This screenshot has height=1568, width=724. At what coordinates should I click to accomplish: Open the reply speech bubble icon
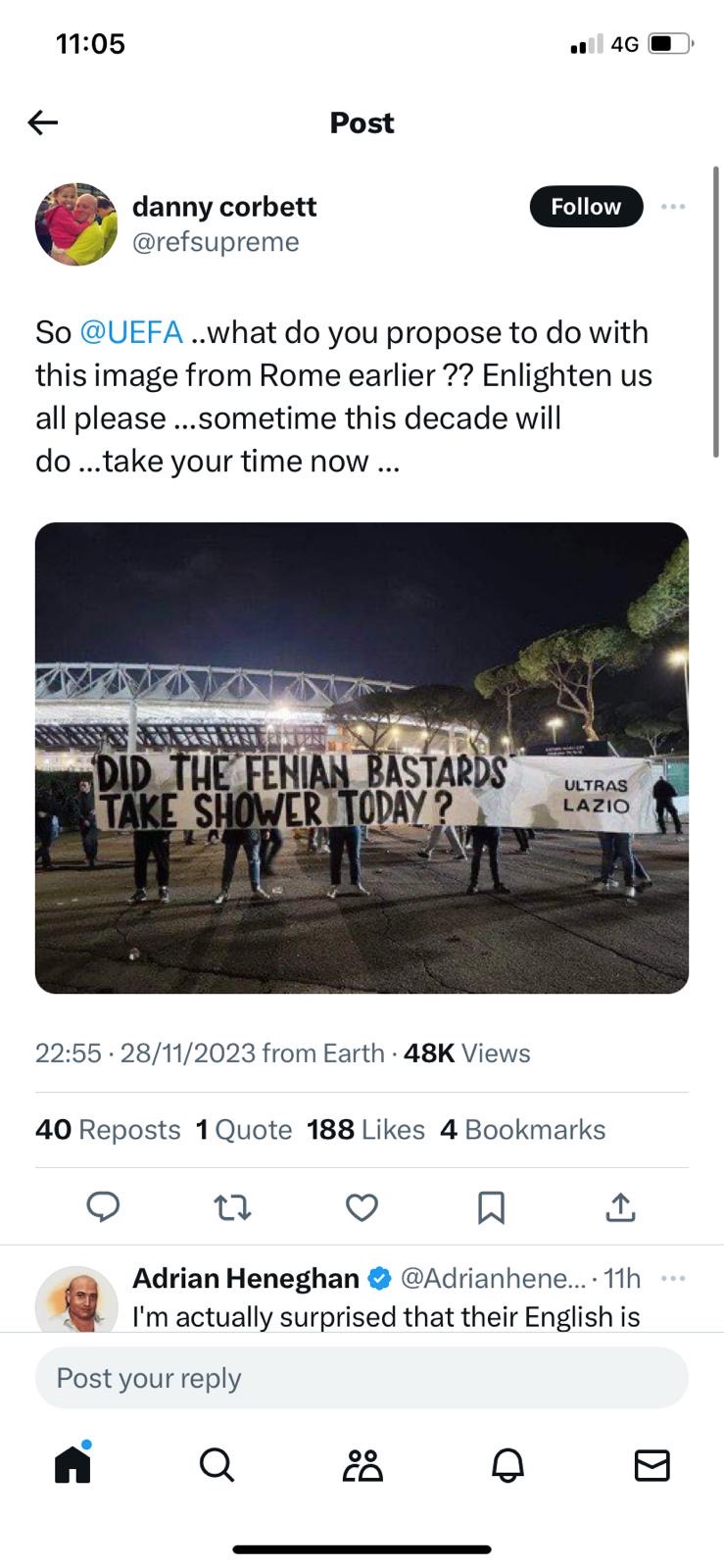click(x=103, y=1207)
